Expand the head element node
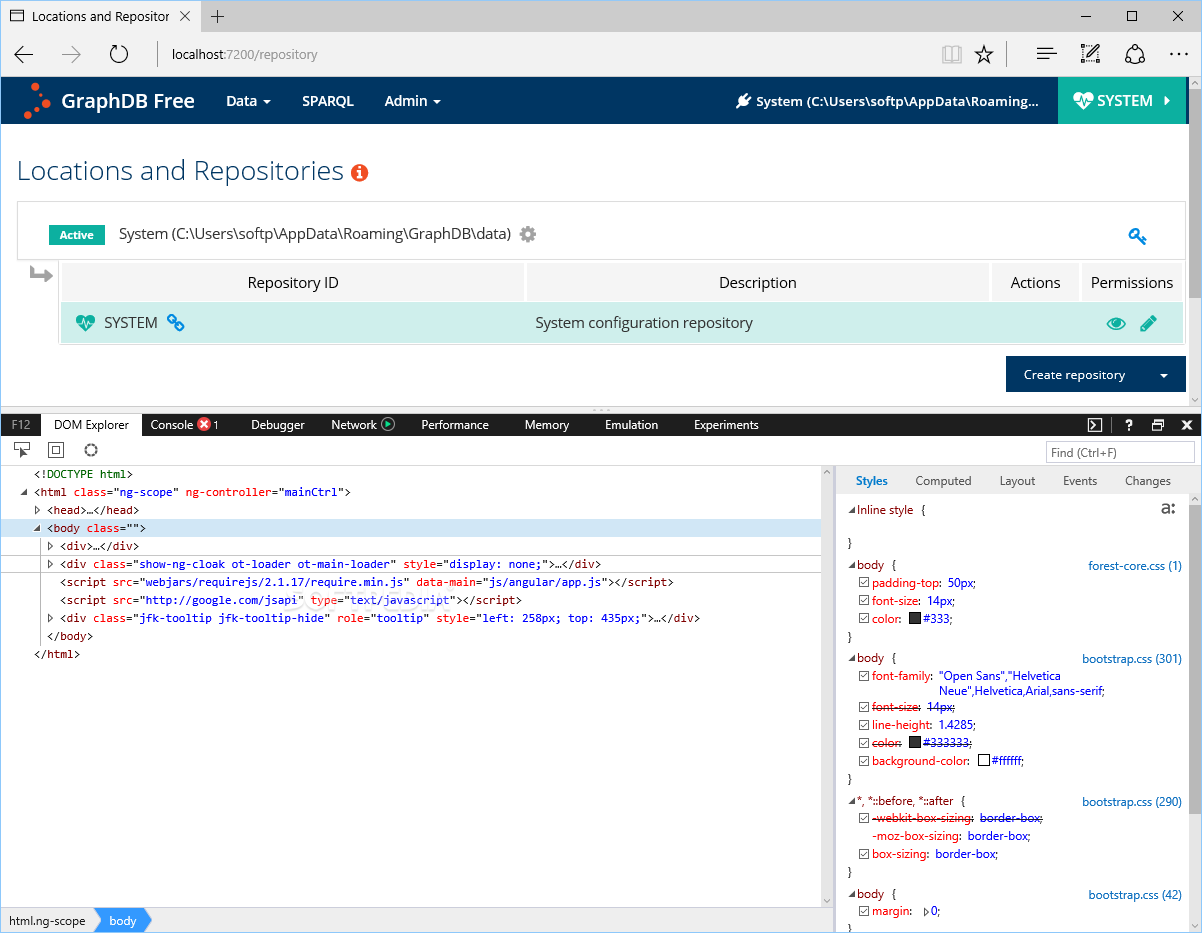Image resolution: width=1202 pixels, height=933 pixels. click(x=37, y=510)
